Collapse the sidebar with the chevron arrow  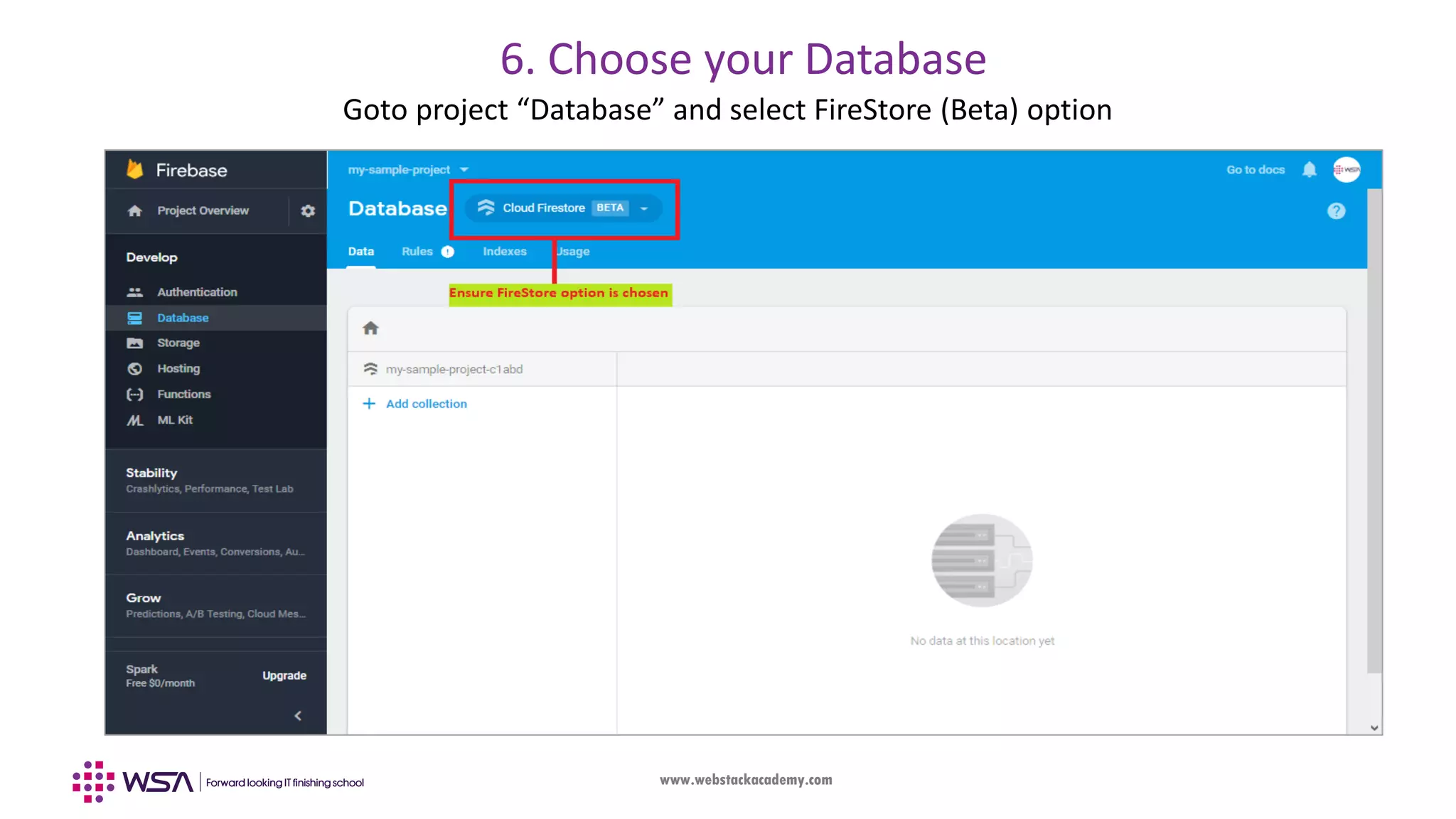(298, 715)
